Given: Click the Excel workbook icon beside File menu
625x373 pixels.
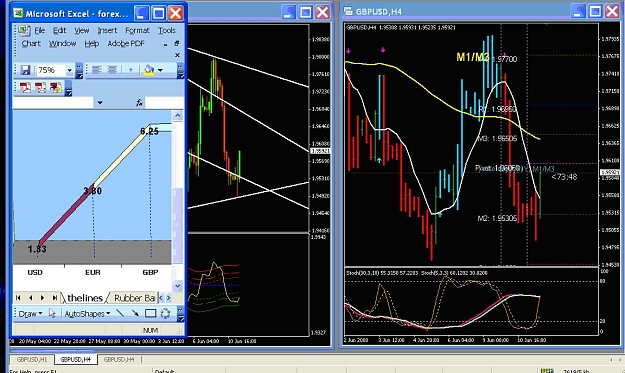Looking at the screenshot, I should pos(24,30).
